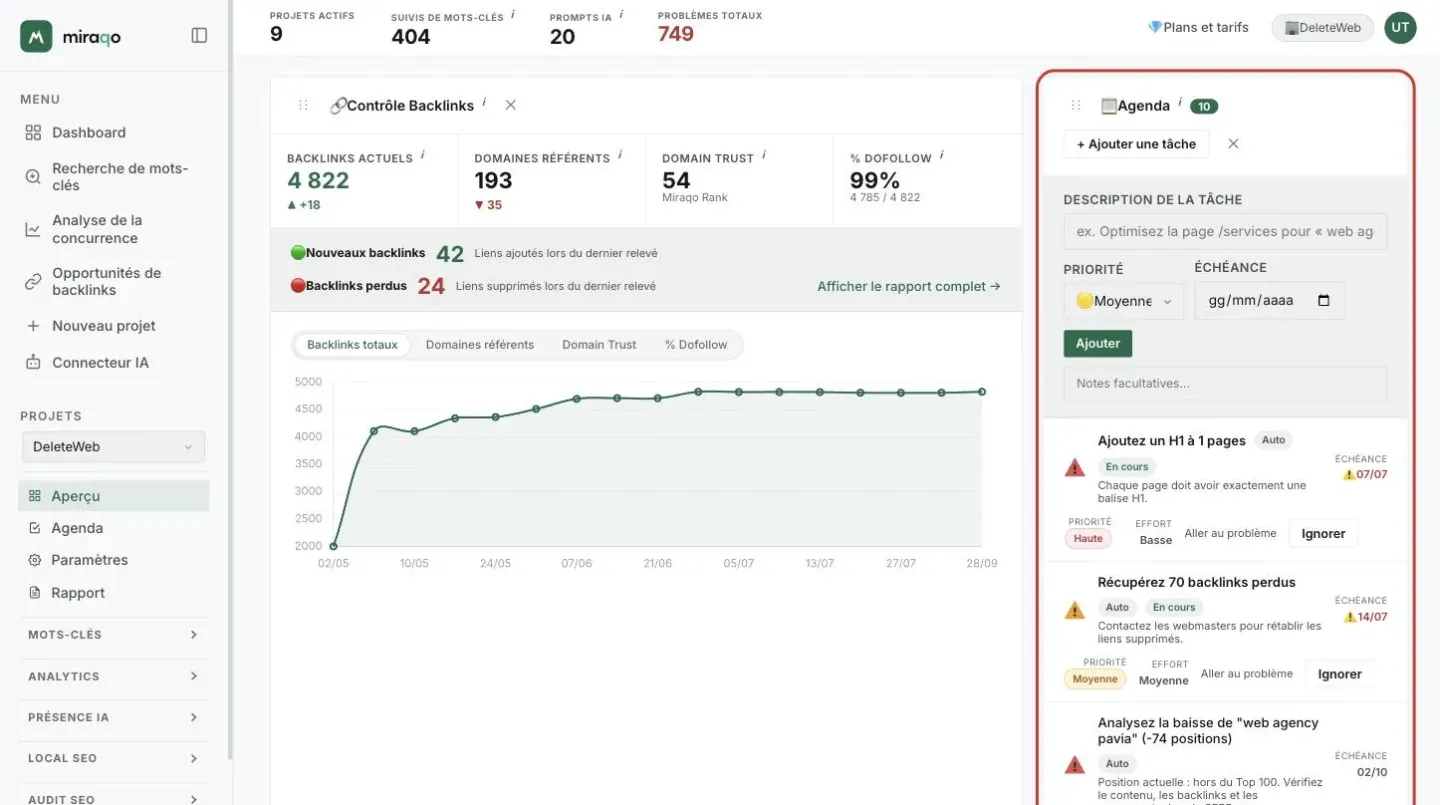
Task: Expand the PRÉSENCE IA section
Action: pyautogui.click(x=113, y=718)
